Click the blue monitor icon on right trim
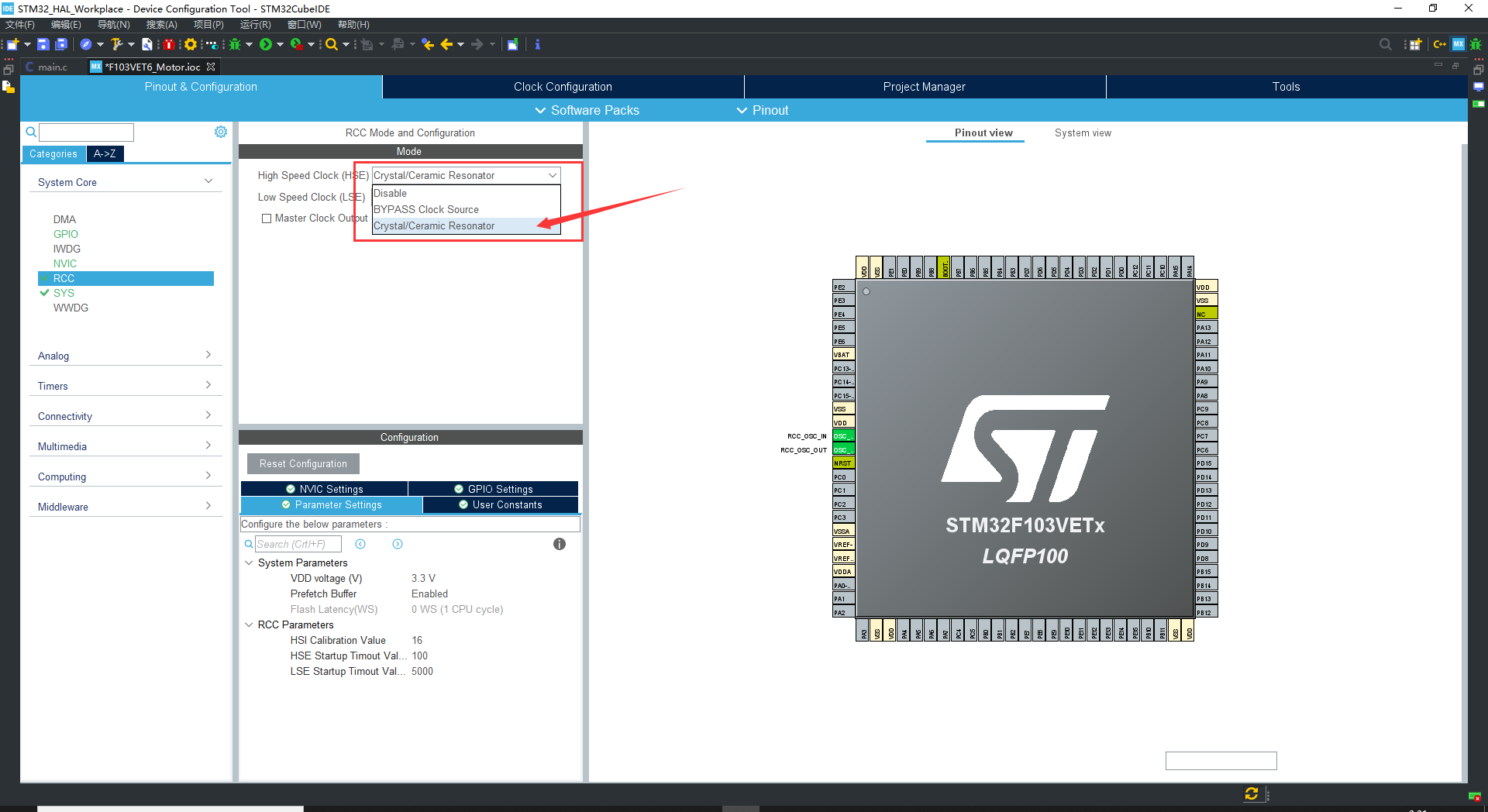Screen dimensions: 1488x812 pos(1479,87)
